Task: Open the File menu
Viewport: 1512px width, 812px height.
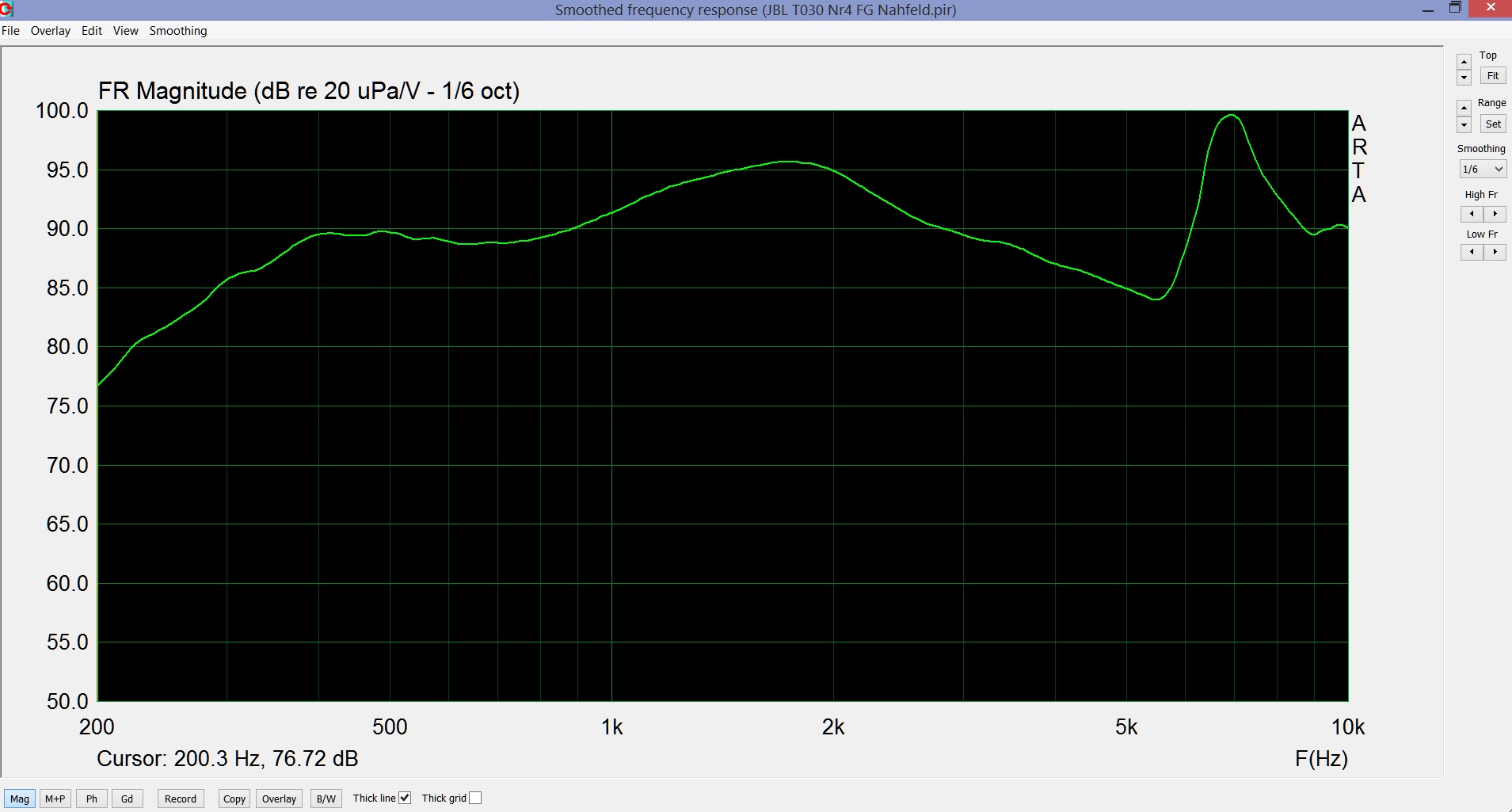Action: (11, 31)
